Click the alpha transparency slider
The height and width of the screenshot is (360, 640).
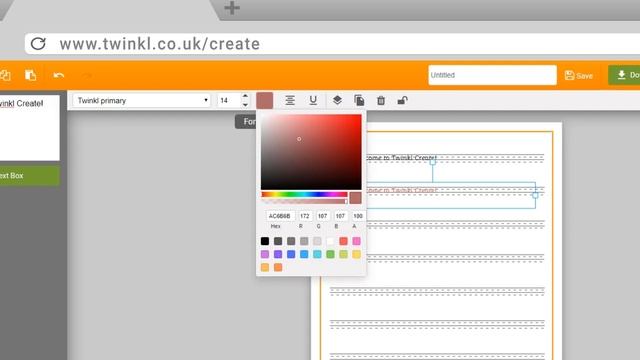pos(304,201)
